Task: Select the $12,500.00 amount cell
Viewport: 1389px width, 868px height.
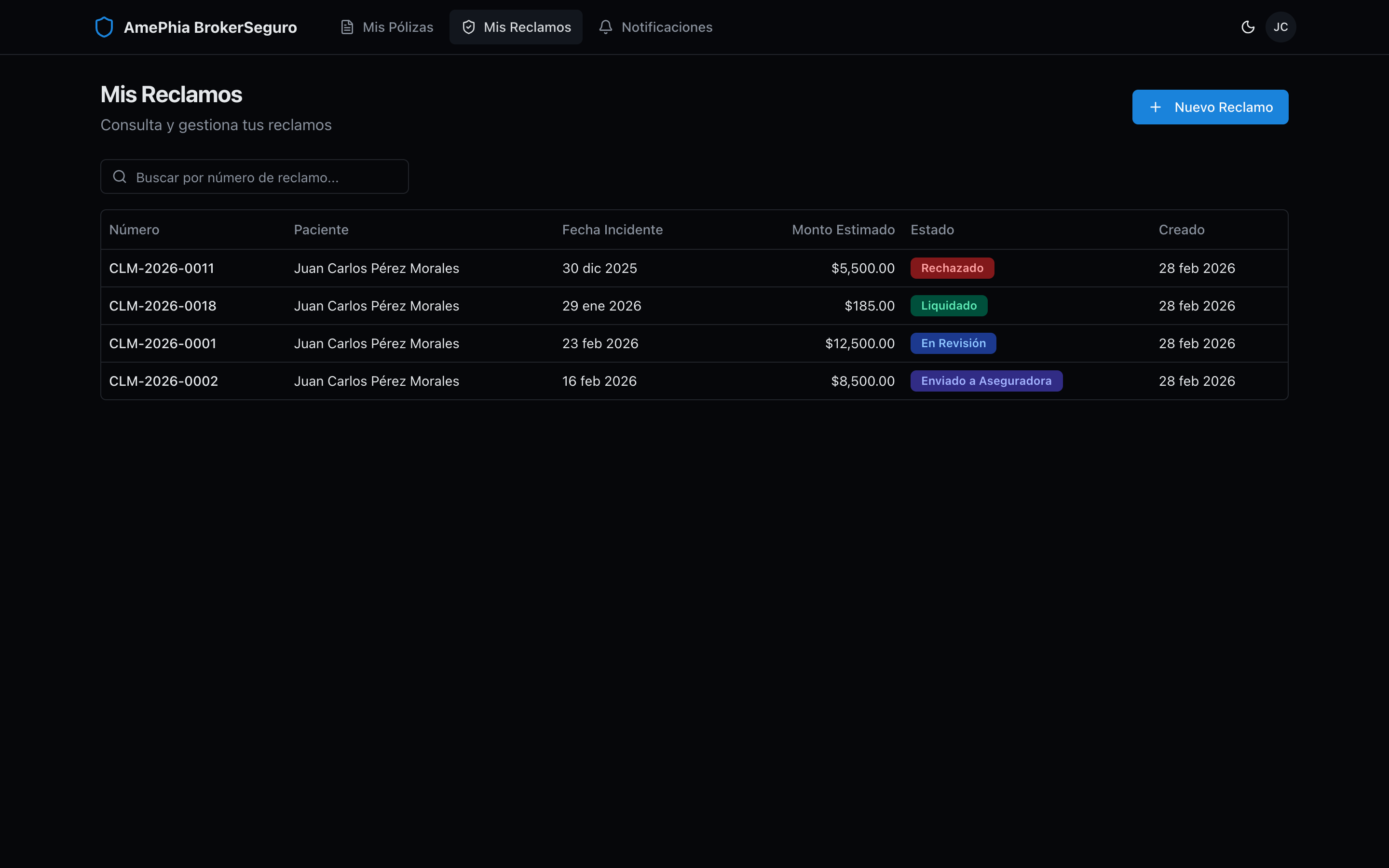Action: tap(860, 343)
